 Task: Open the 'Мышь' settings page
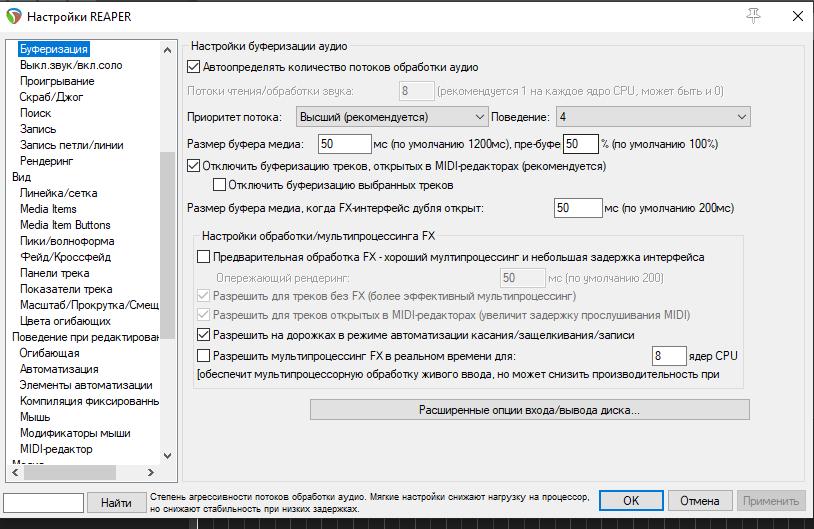[35, 417]
